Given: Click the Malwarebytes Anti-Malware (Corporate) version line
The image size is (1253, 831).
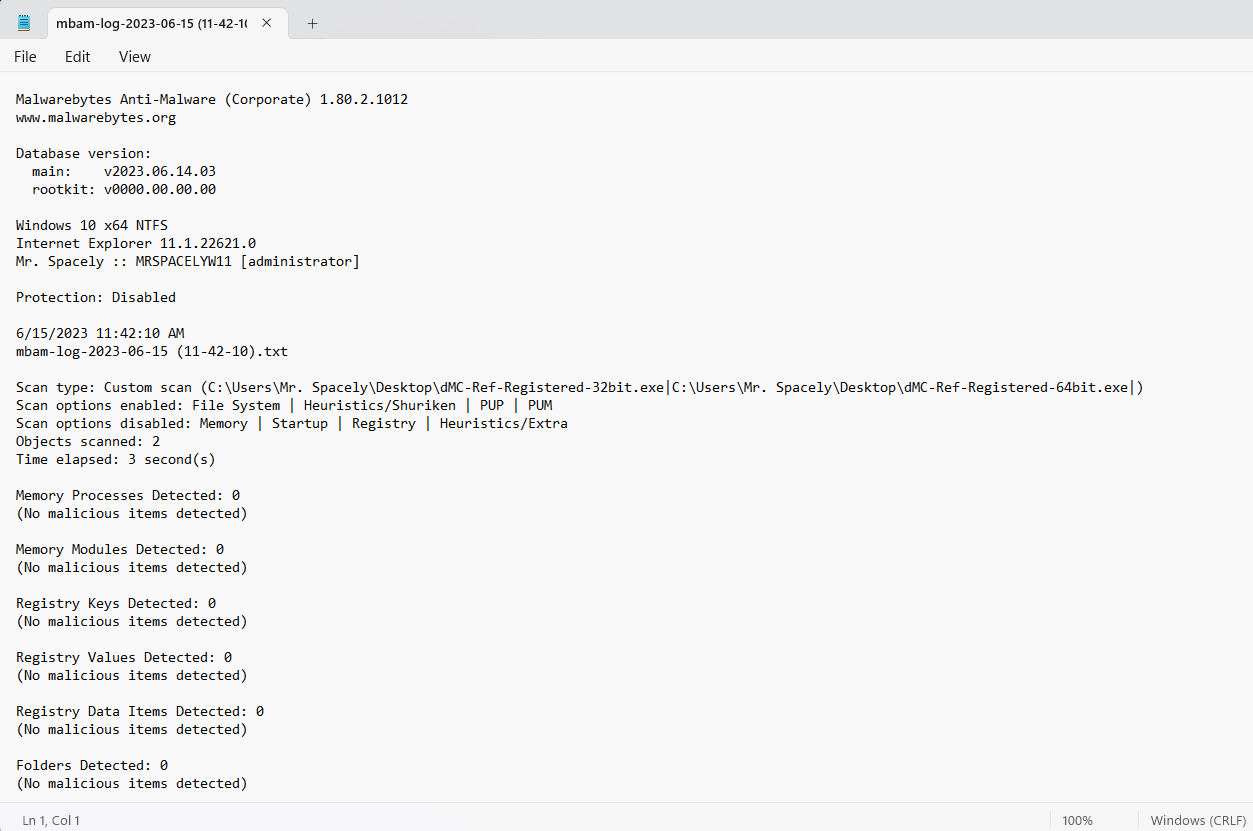Looking at the screenshot, I should click(212, 100).
